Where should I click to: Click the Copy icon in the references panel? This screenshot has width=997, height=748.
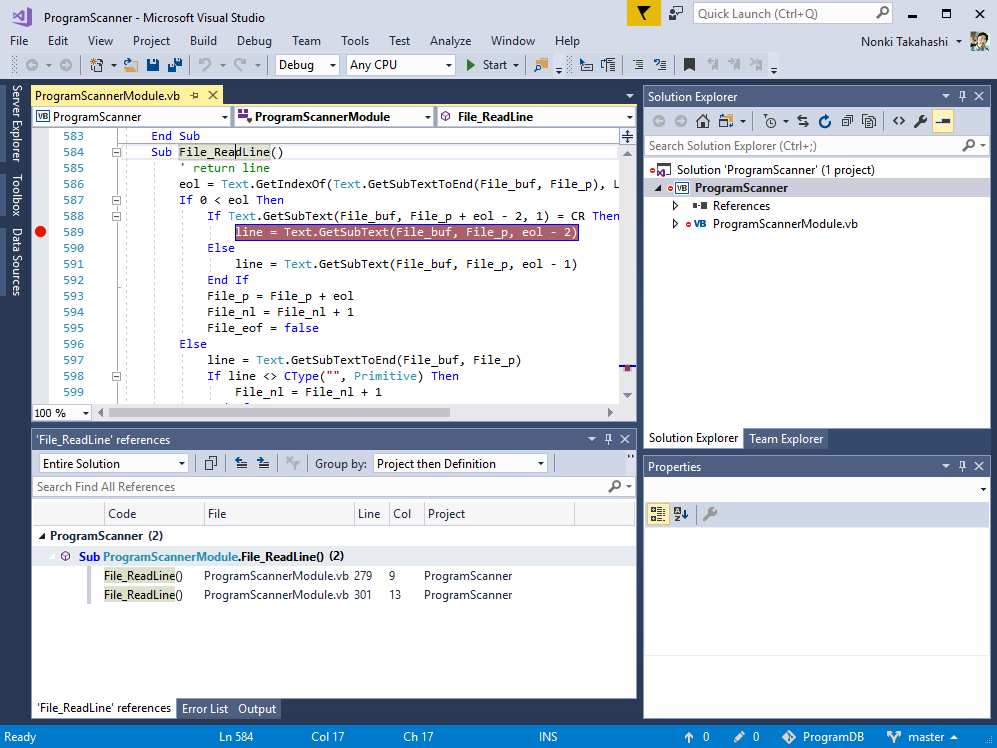(x=211, y=463)
